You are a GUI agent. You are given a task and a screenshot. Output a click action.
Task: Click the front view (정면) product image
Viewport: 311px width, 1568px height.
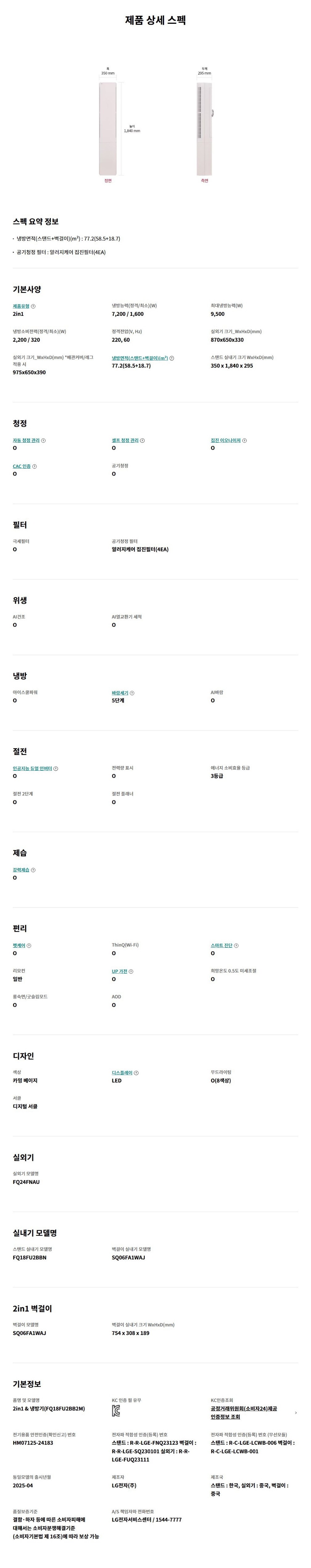point(107,129)
